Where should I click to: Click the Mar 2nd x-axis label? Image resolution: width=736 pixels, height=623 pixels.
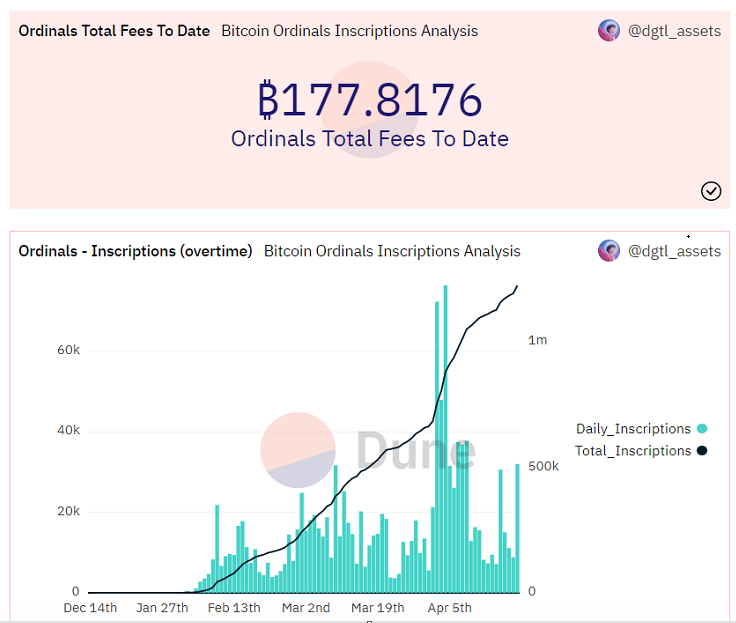(x=305, y=608)
